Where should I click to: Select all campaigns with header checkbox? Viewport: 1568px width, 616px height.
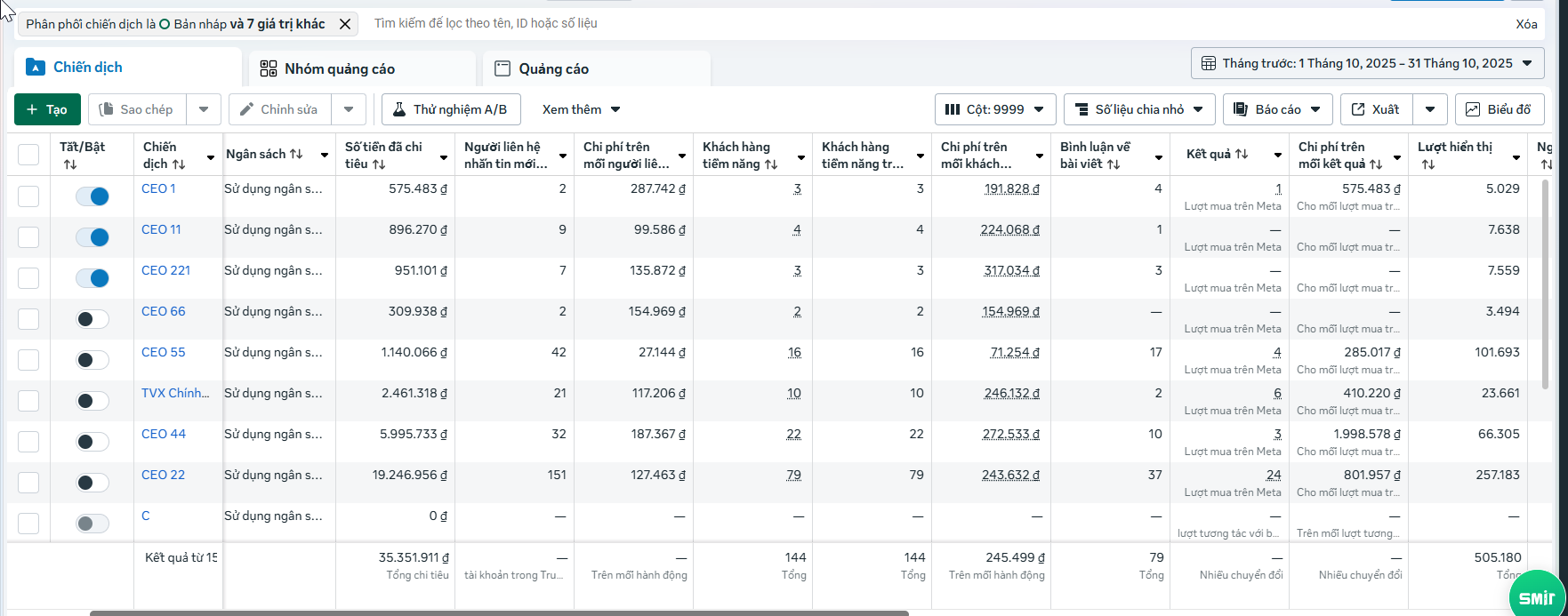[x=28, y=155]
